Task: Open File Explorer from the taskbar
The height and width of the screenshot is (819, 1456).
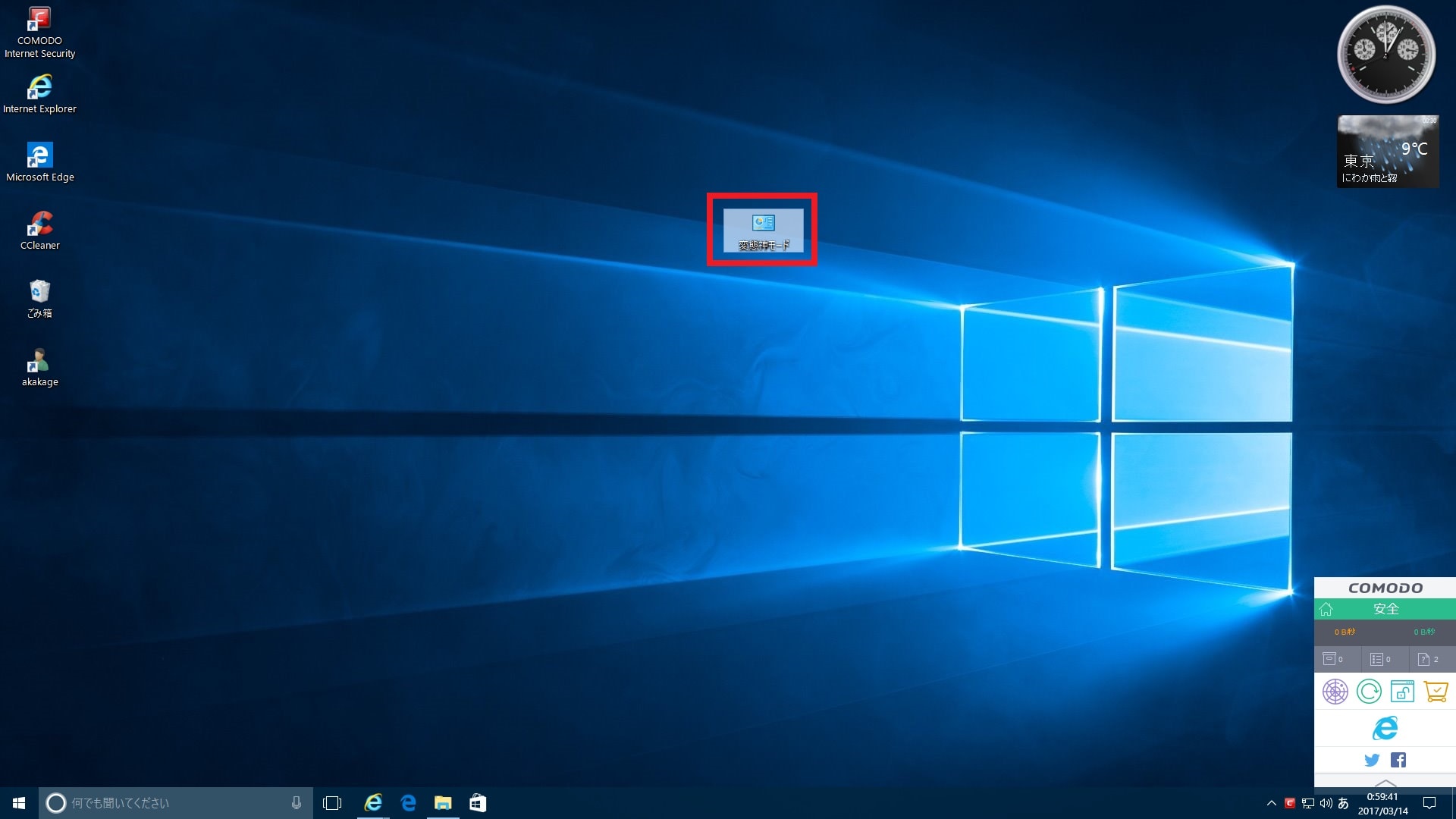Action: pyautogui.click(x=443, y=802)
